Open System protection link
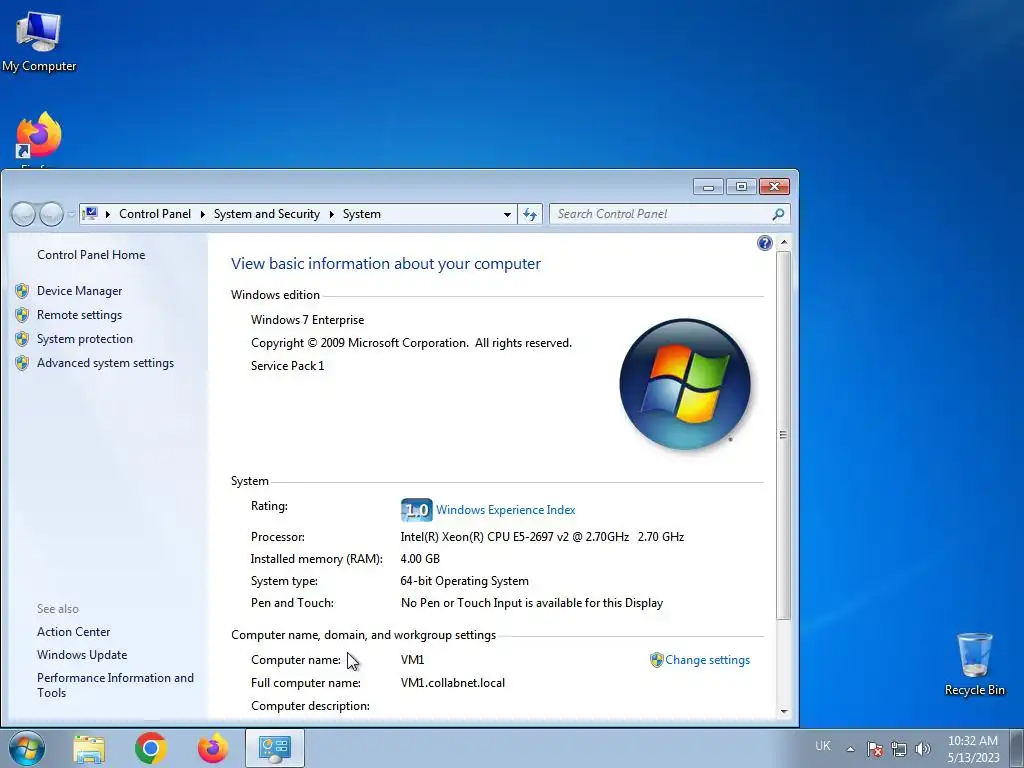Viewport: 1024px width, 768px height. coord(85,339)
